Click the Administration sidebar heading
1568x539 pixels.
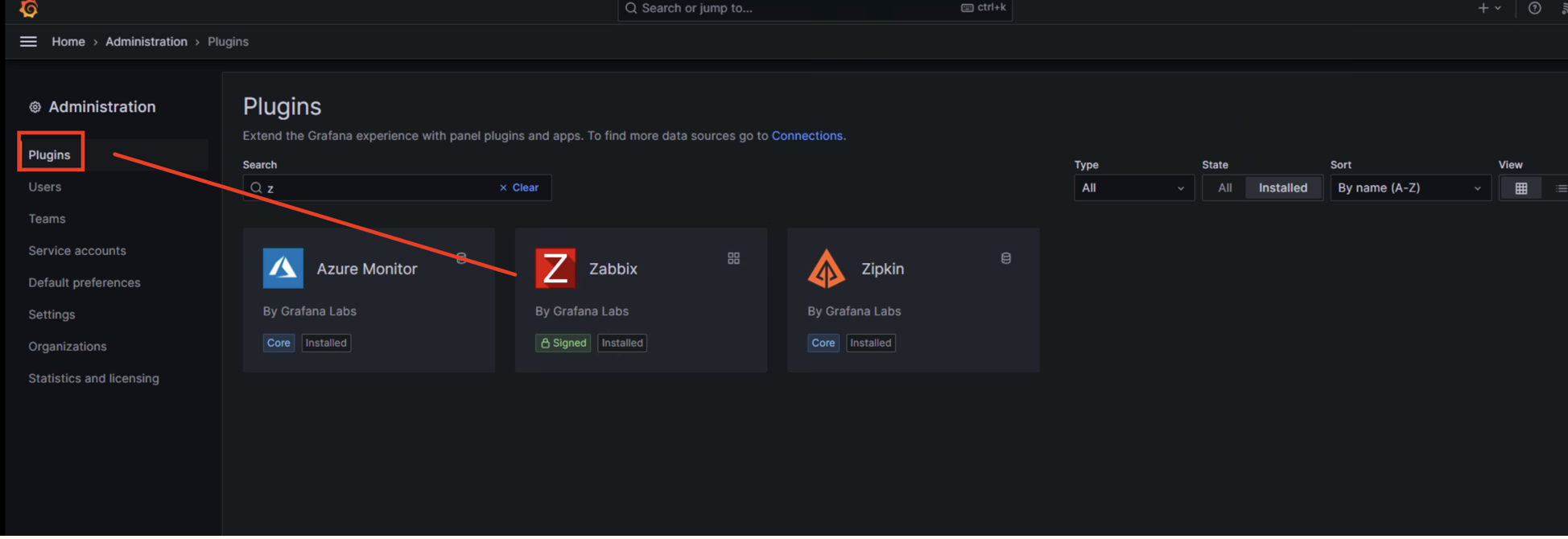(x=102, y=107)
